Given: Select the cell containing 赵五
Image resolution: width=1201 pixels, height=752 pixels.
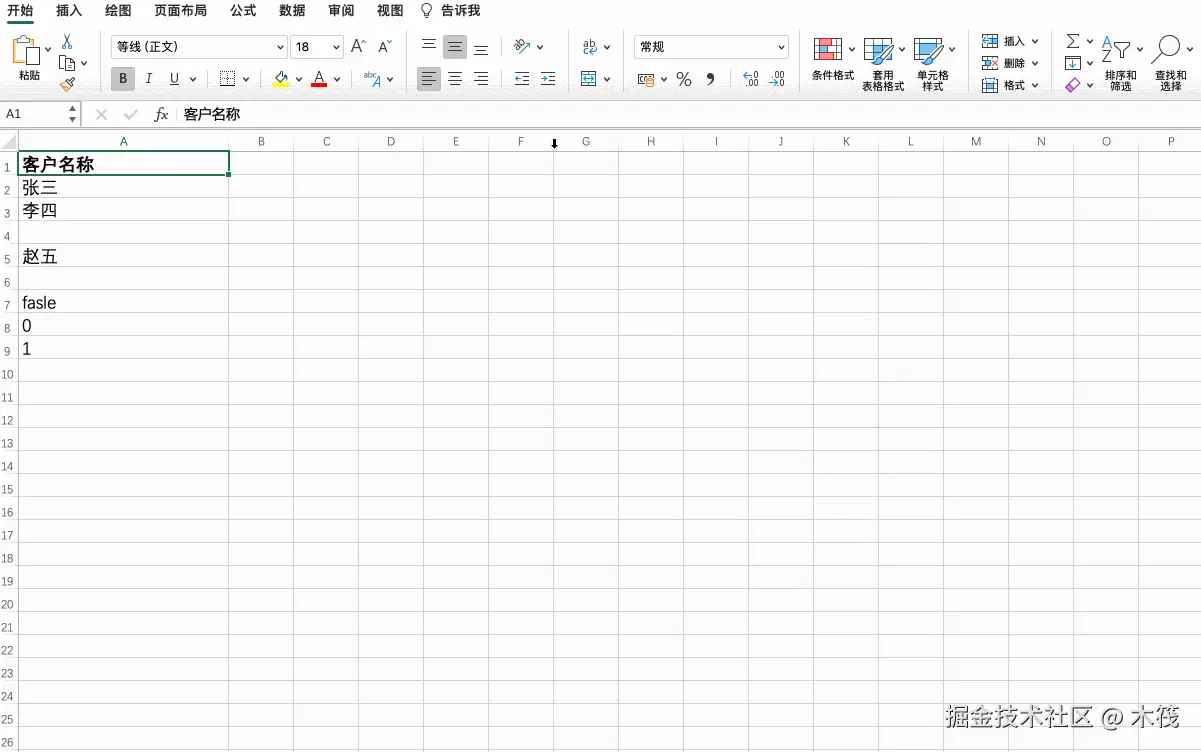Looking at the screenshot, I should tap(124, 256).
